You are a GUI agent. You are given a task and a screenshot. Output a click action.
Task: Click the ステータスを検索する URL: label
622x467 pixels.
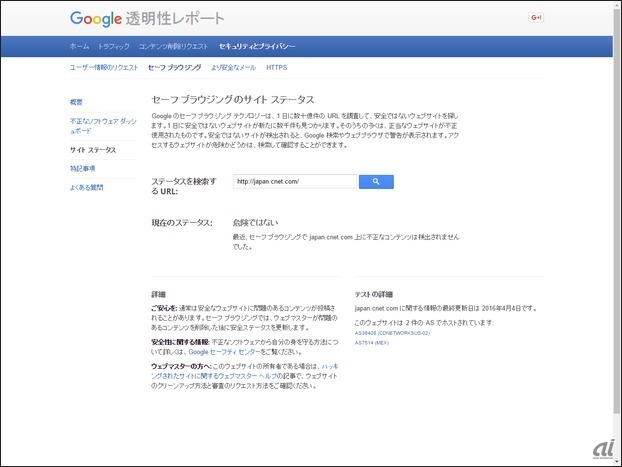pos(184,186)
